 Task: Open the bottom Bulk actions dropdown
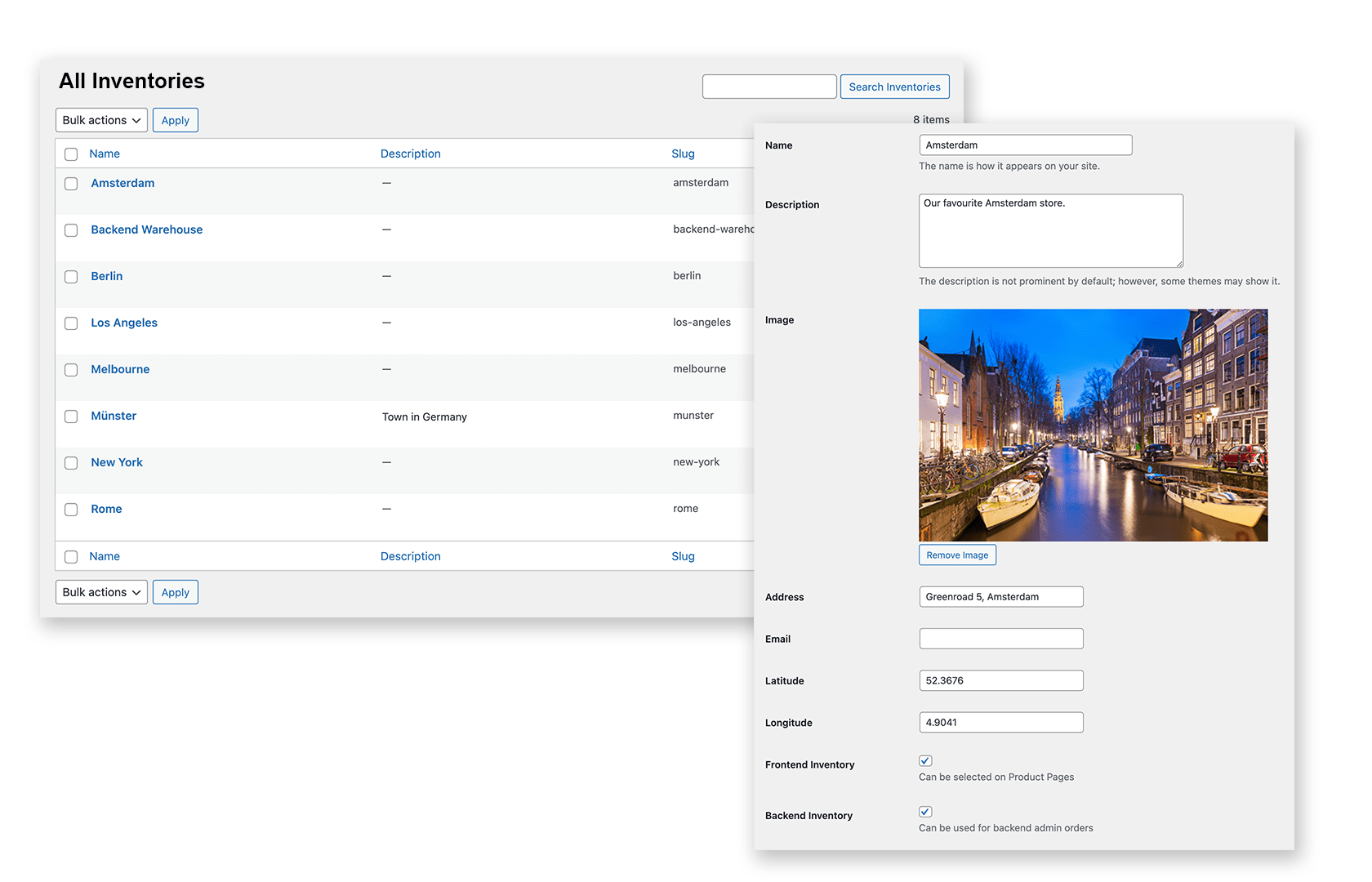[100, 592]
